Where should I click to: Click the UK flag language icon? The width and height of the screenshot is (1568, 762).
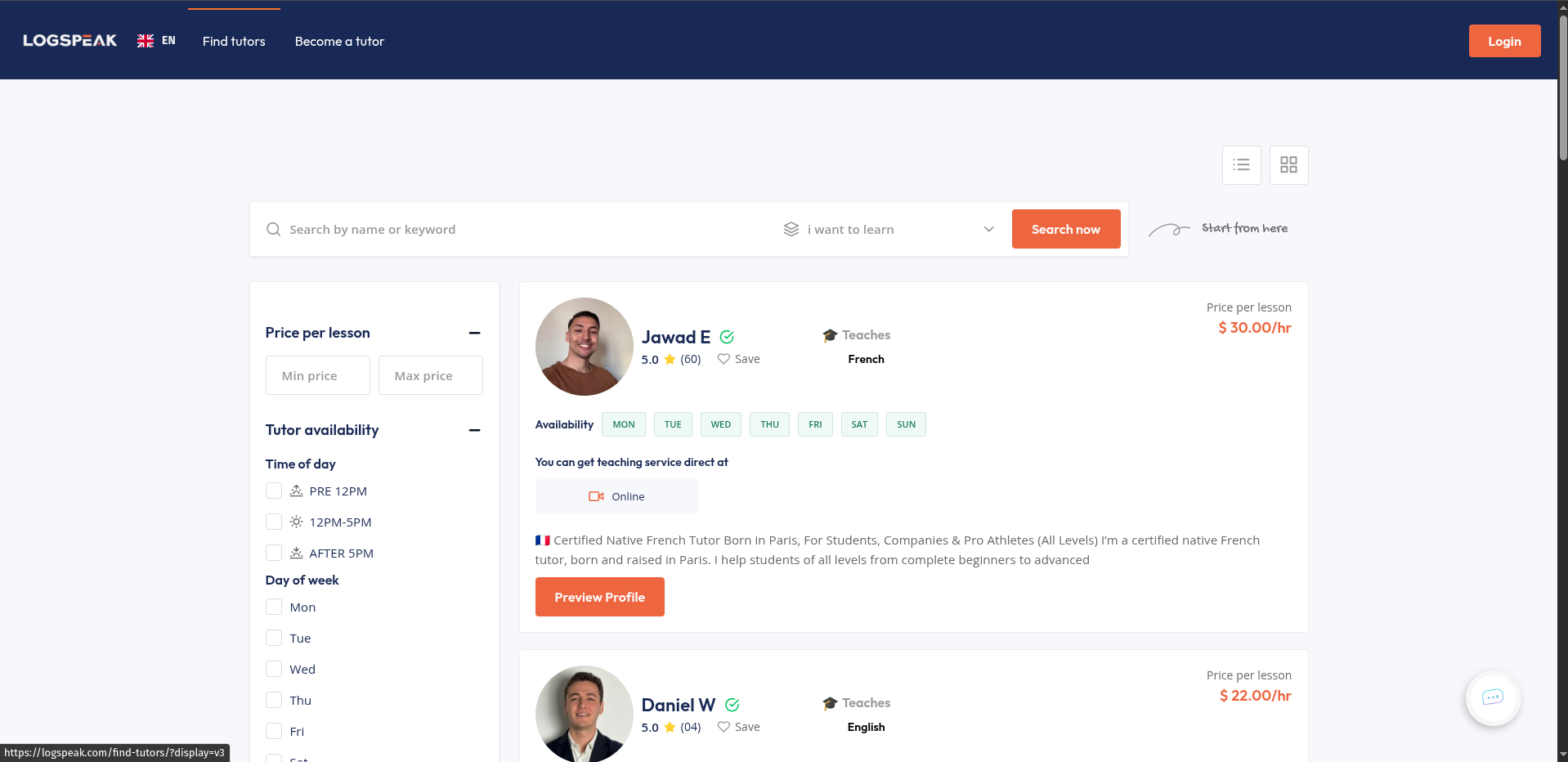[x=146, y=41]
